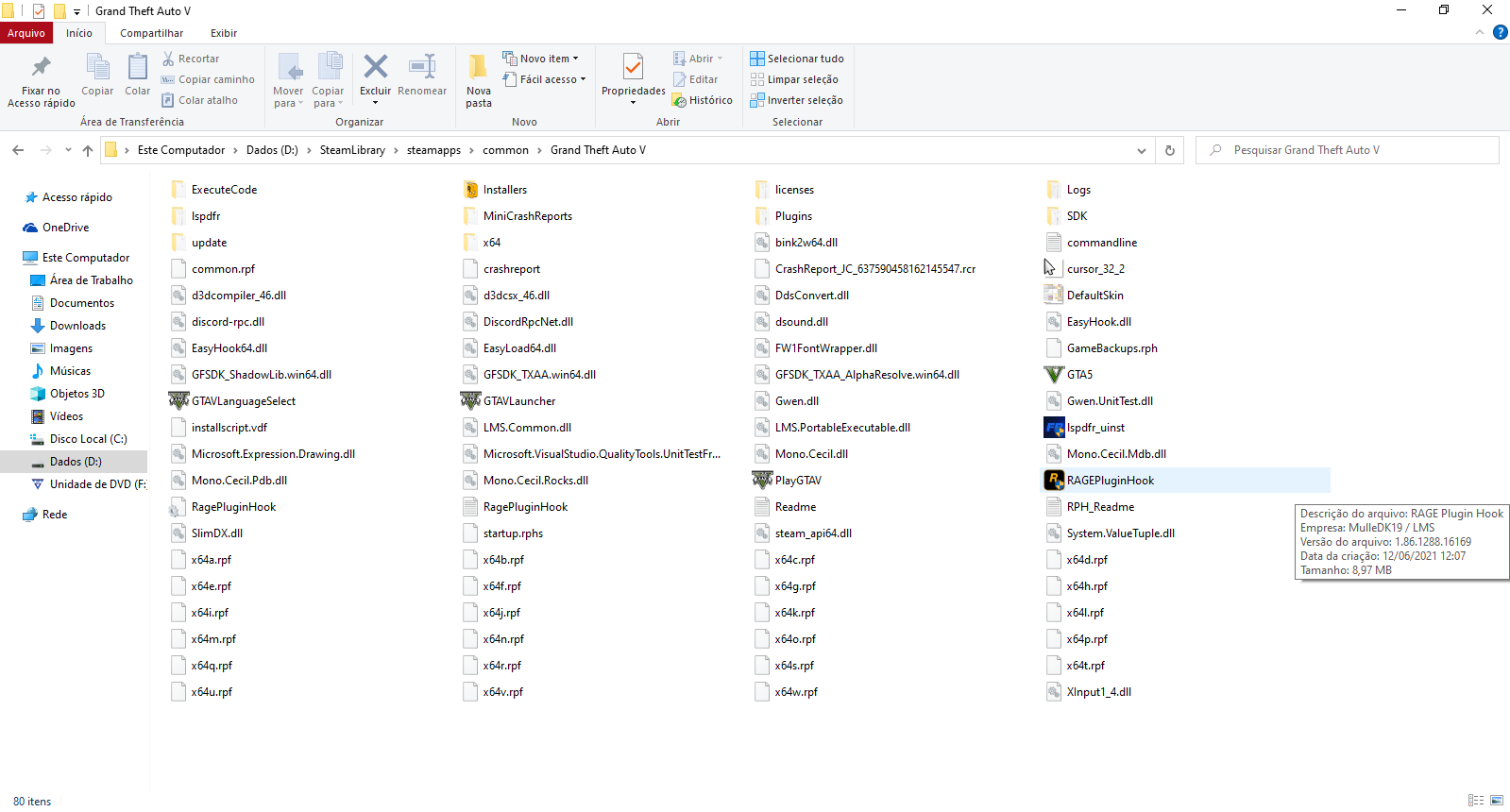This screenshot has height=812, width=1510.
Task: Switch to the Início tab
Action: (79, 33)
